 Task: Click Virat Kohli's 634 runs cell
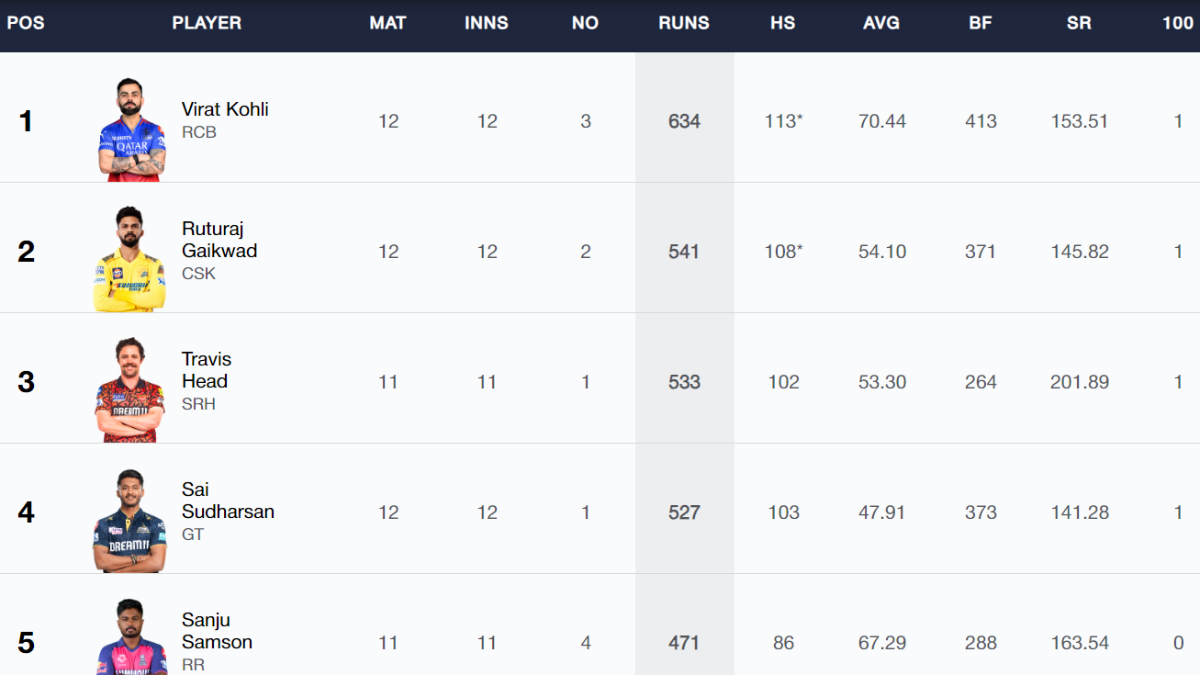(684, 121)
